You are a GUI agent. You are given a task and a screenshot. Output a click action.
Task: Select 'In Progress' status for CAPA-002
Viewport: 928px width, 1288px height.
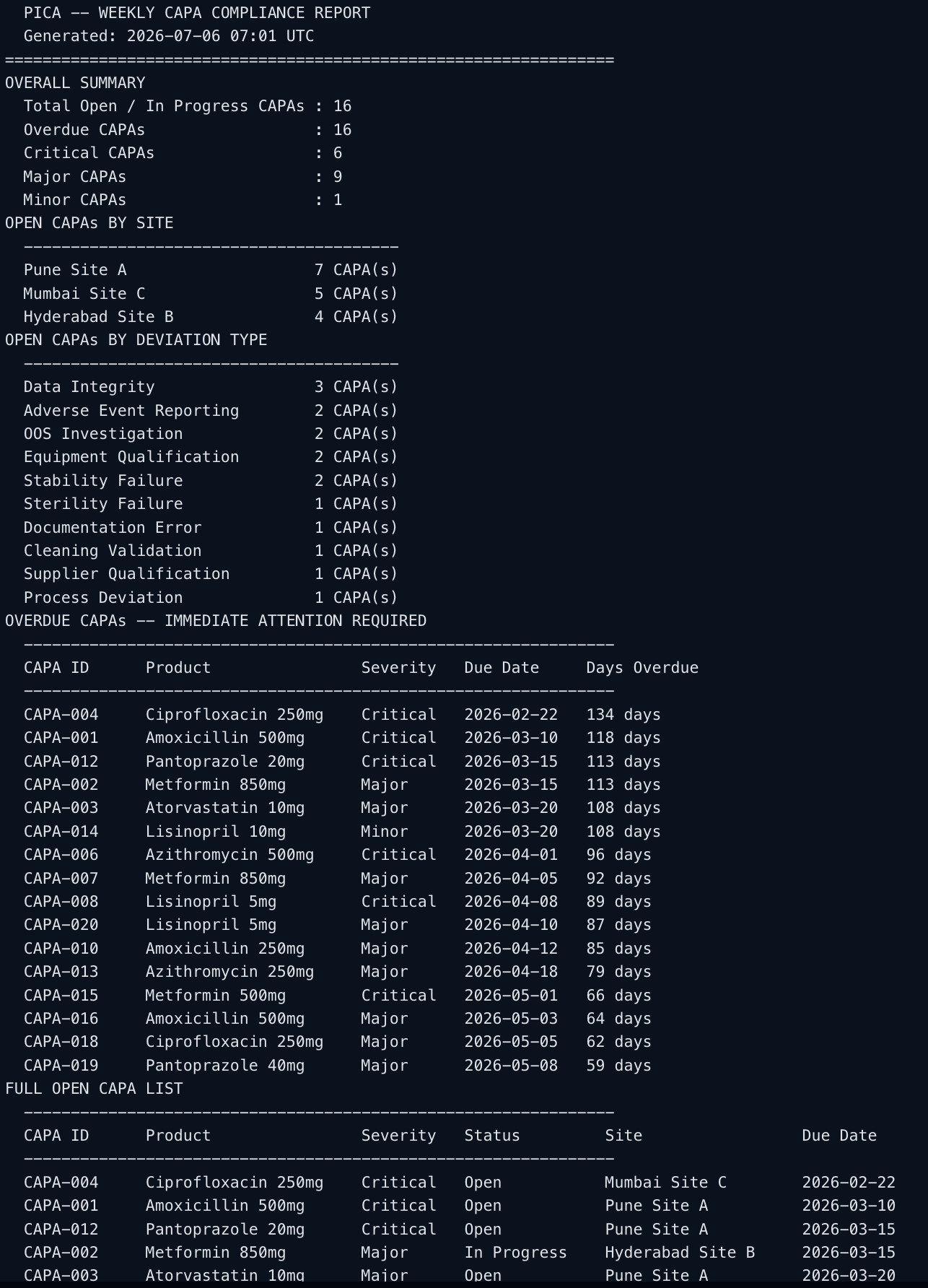(515, 1253)
